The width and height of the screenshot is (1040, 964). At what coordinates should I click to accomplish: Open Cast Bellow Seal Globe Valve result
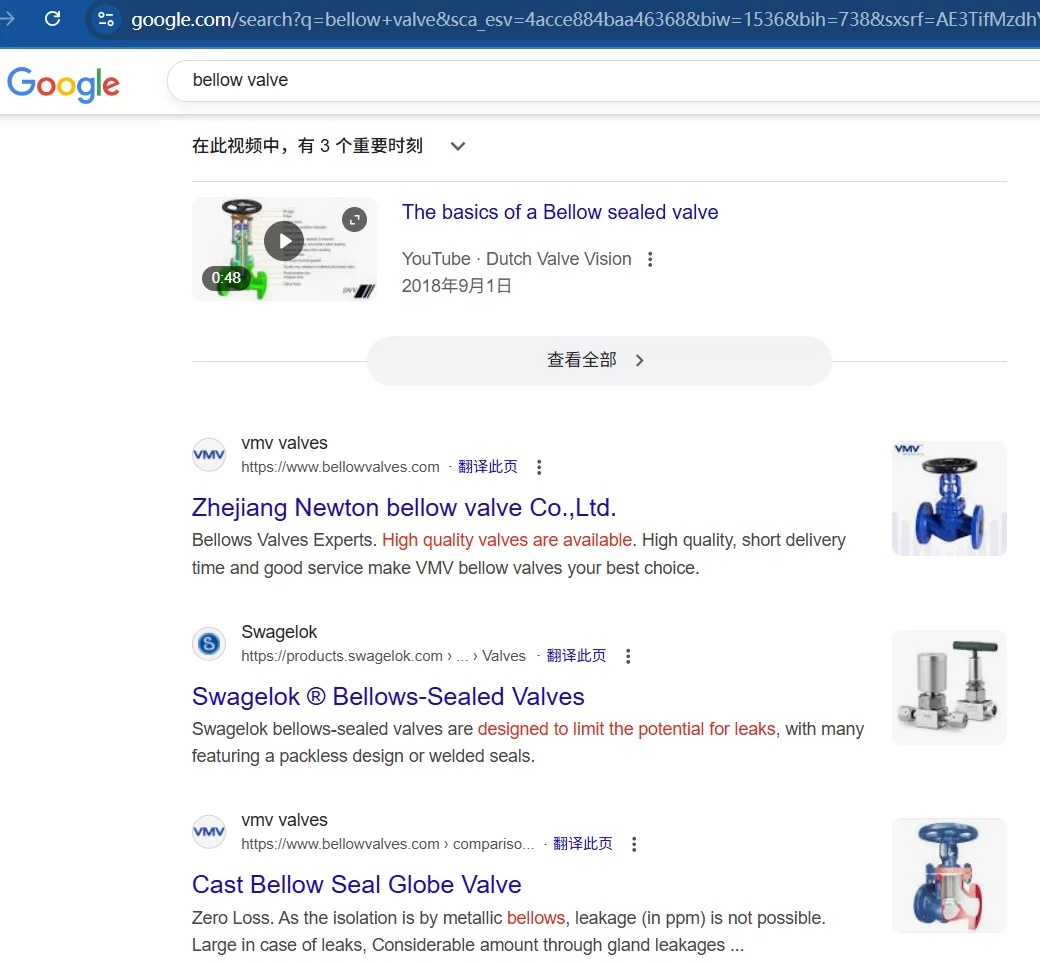tap(356, 885)
